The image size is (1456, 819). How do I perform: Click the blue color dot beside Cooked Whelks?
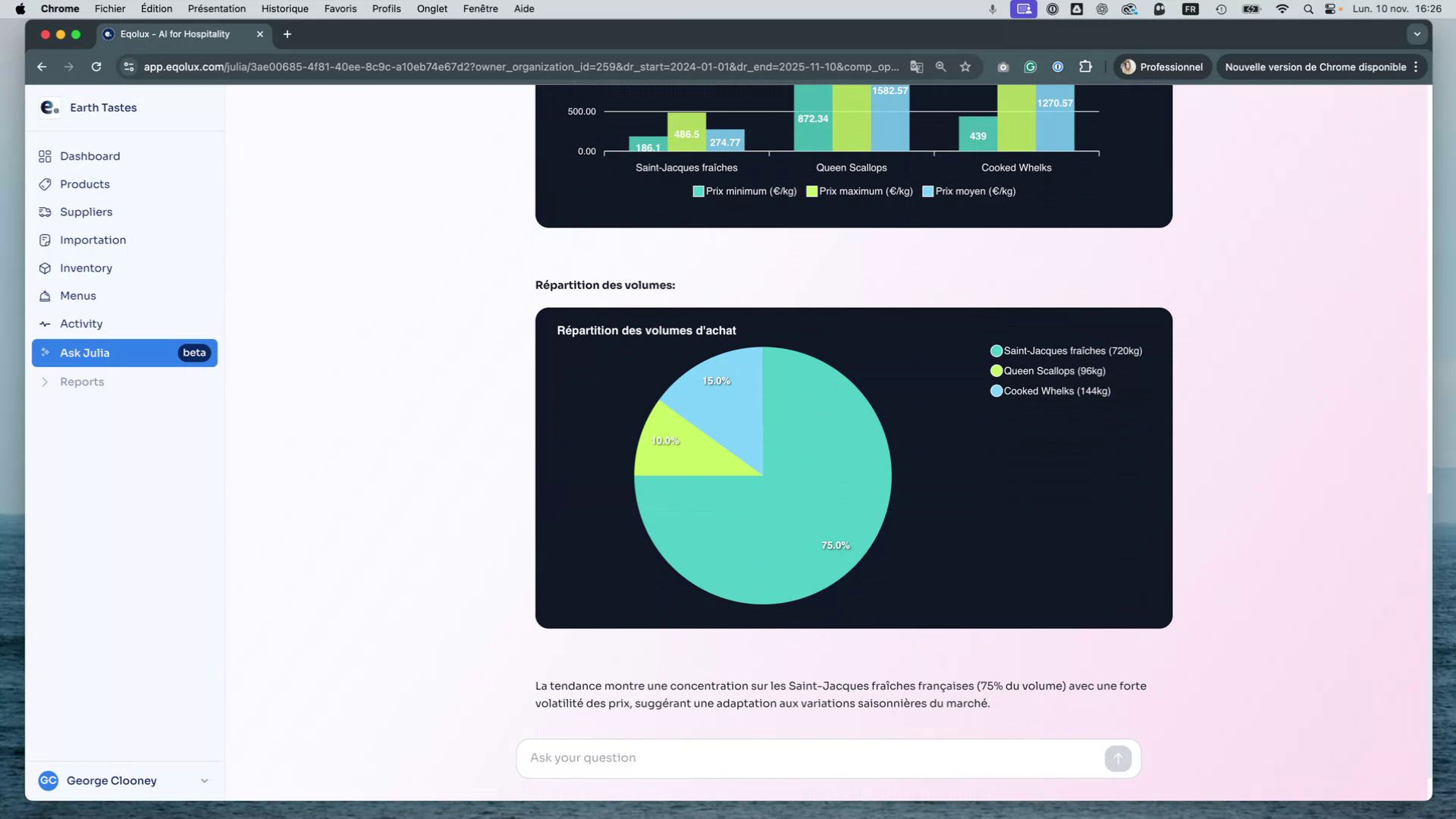tap(995, 391)
